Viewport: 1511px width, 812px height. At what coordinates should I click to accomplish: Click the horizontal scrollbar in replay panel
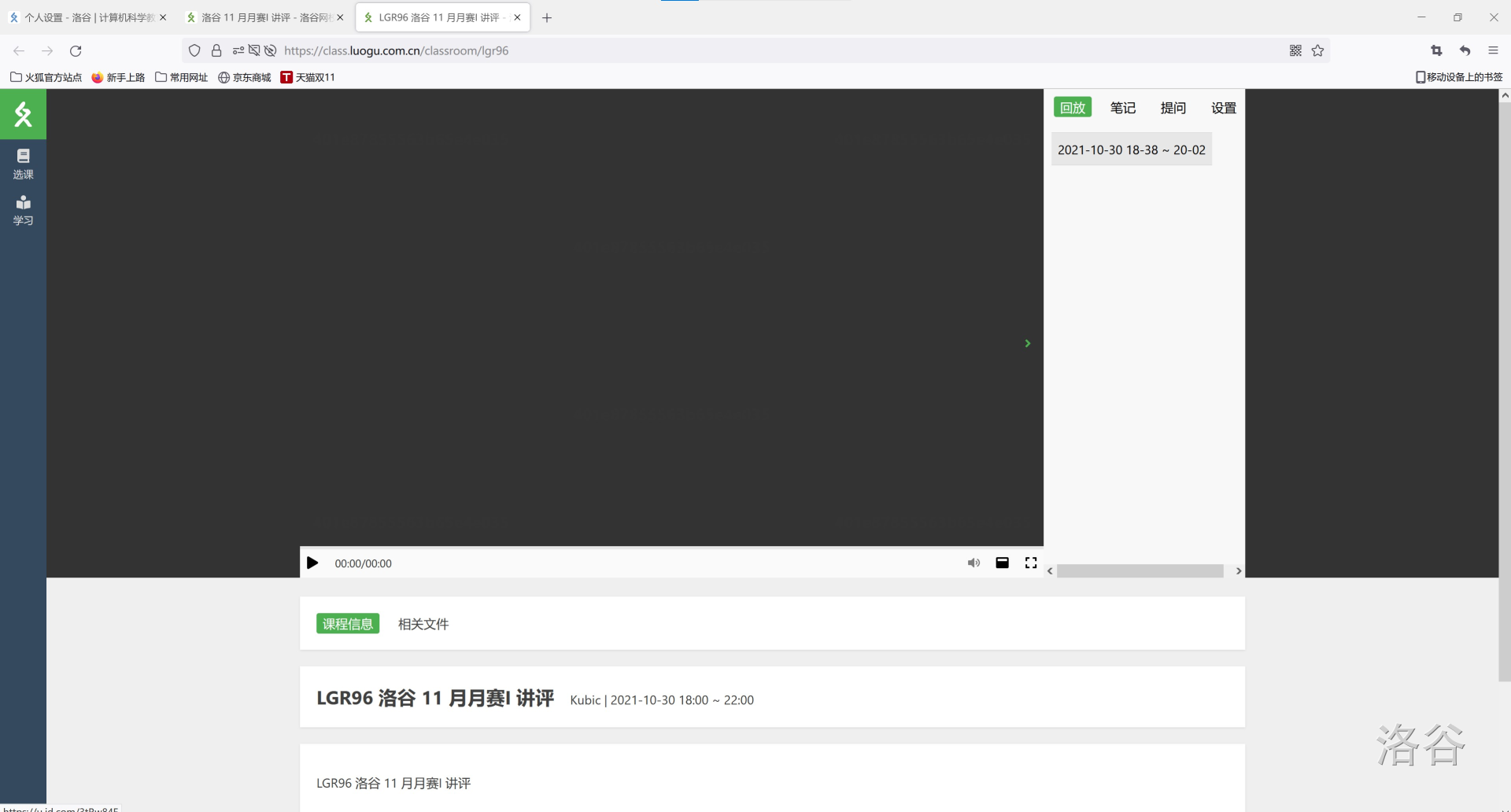click(x=1140, y=571)
